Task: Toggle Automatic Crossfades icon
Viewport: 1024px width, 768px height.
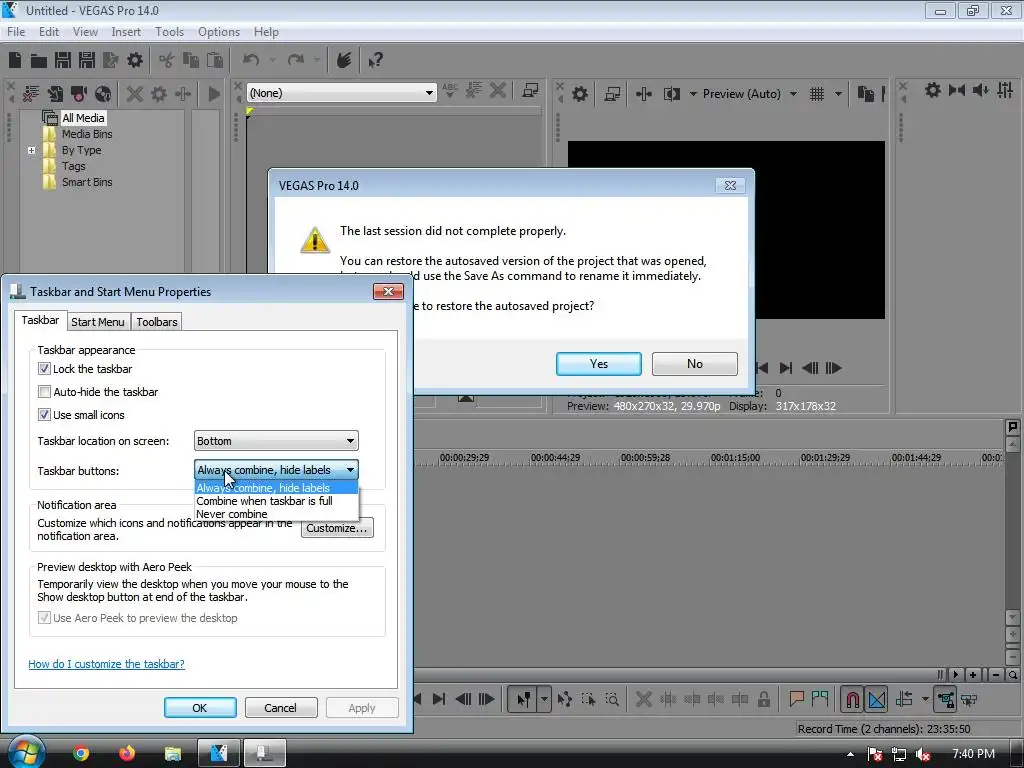Action: point(877,699)
